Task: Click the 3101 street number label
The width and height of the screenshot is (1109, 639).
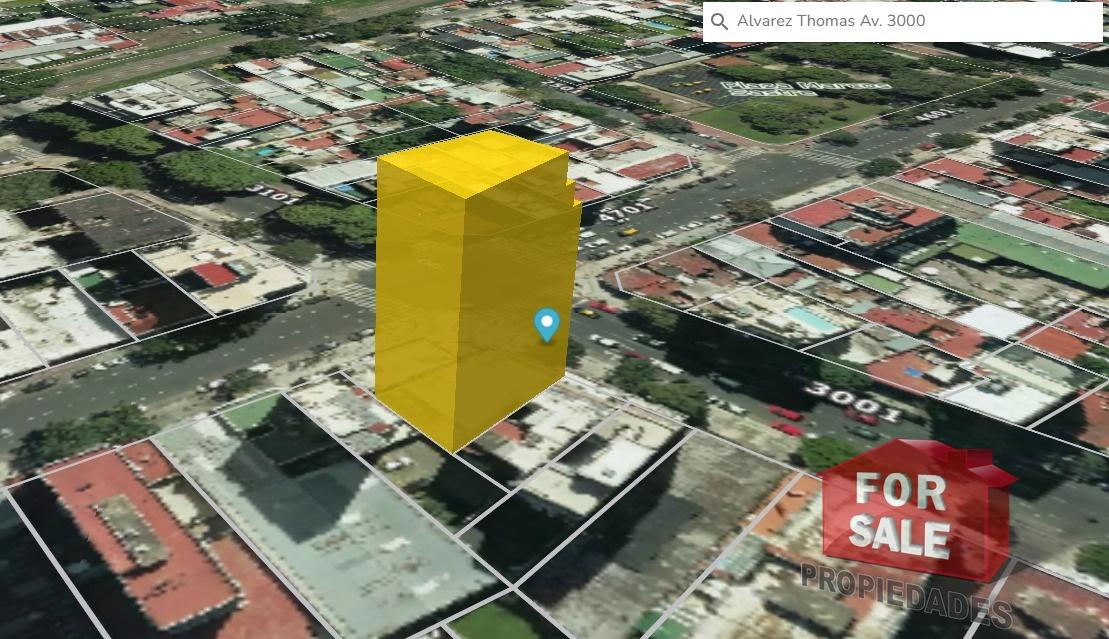Action: point(274,194)
